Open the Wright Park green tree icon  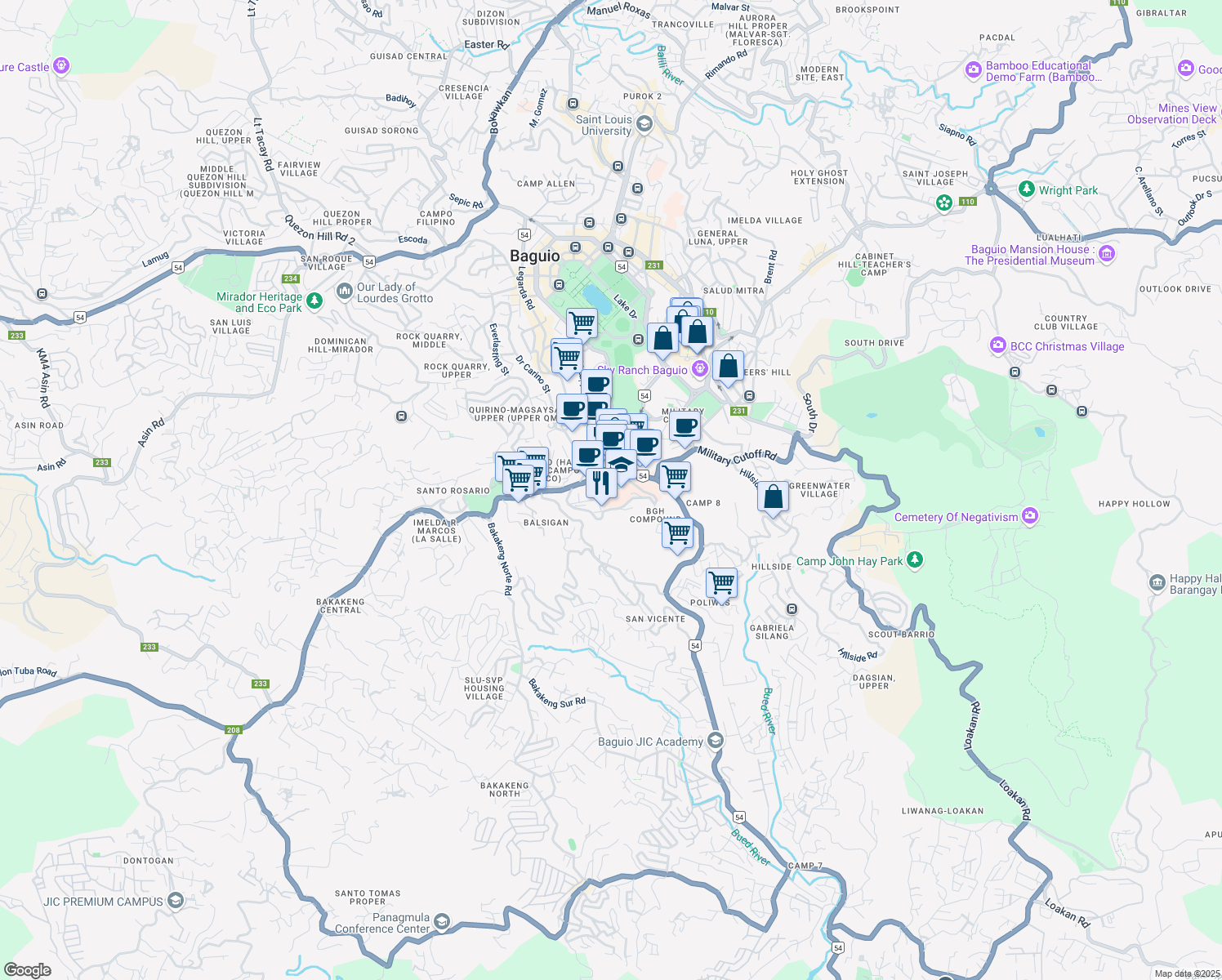click(1027, 189)
